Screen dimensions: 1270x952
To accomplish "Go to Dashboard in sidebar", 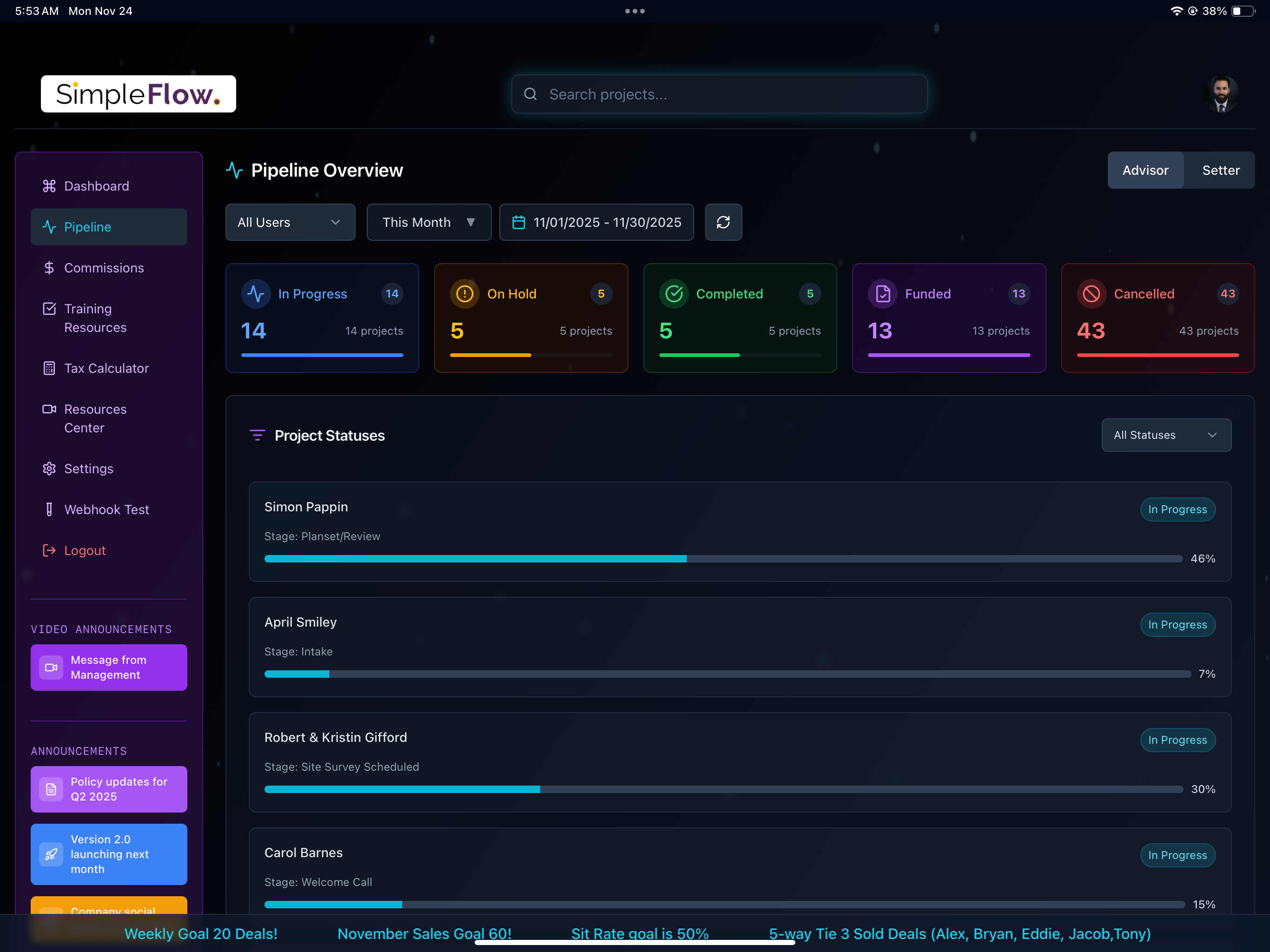I will click(108, 186).
